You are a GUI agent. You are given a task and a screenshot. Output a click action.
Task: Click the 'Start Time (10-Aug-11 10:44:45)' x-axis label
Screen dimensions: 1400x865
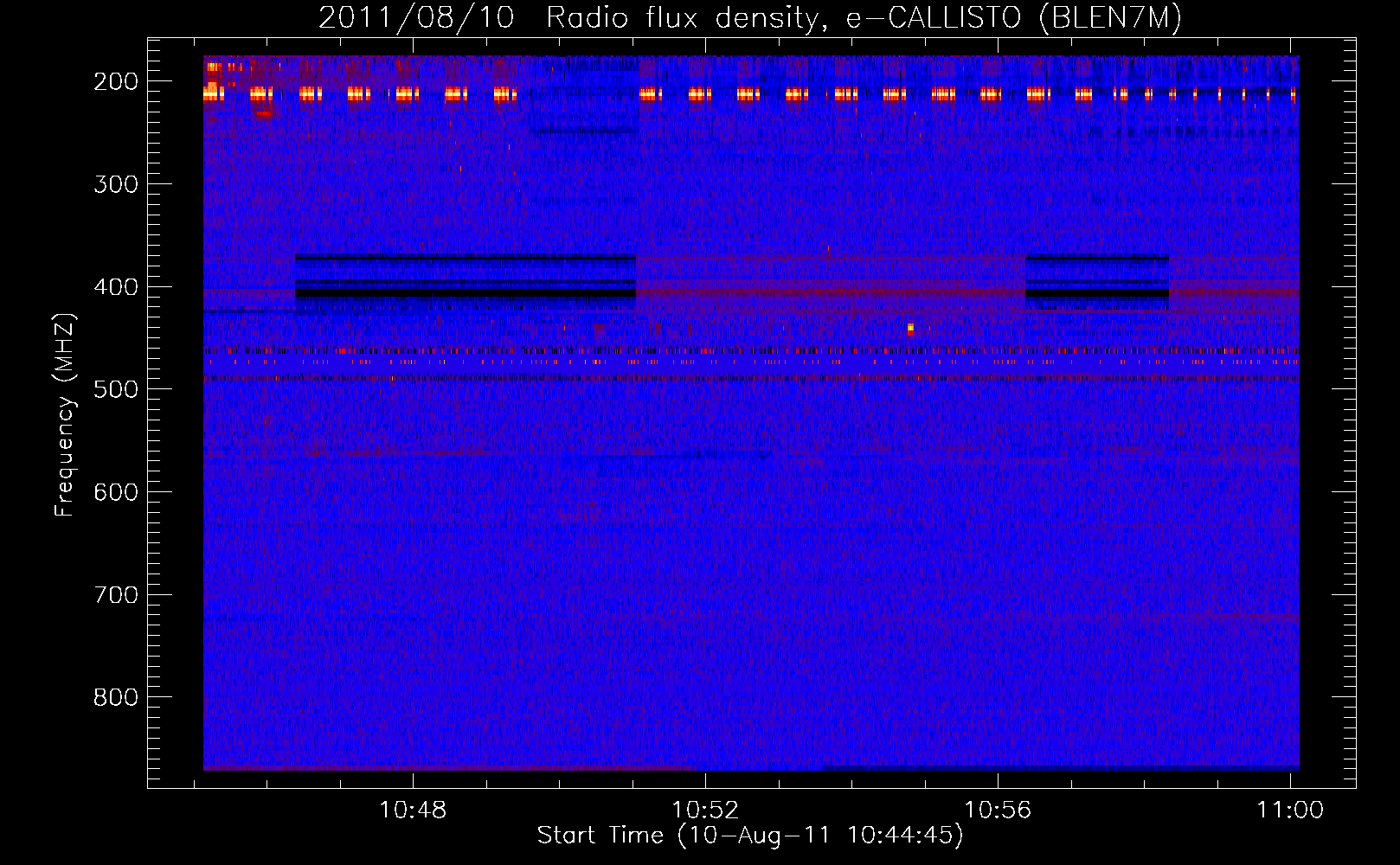point(750,836)
